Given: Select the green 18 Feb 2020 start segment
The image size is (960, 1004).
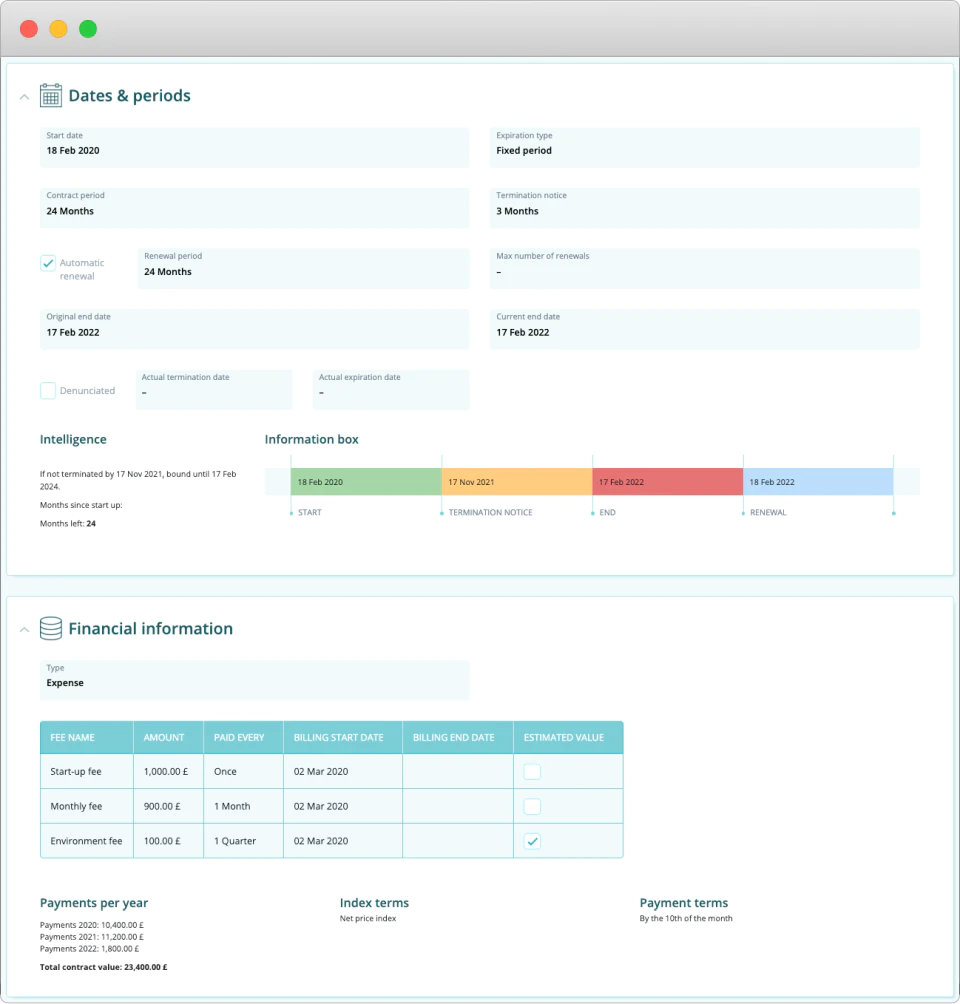Looking at the screenshot, I should pyautogui.click(x=366, y=482).
